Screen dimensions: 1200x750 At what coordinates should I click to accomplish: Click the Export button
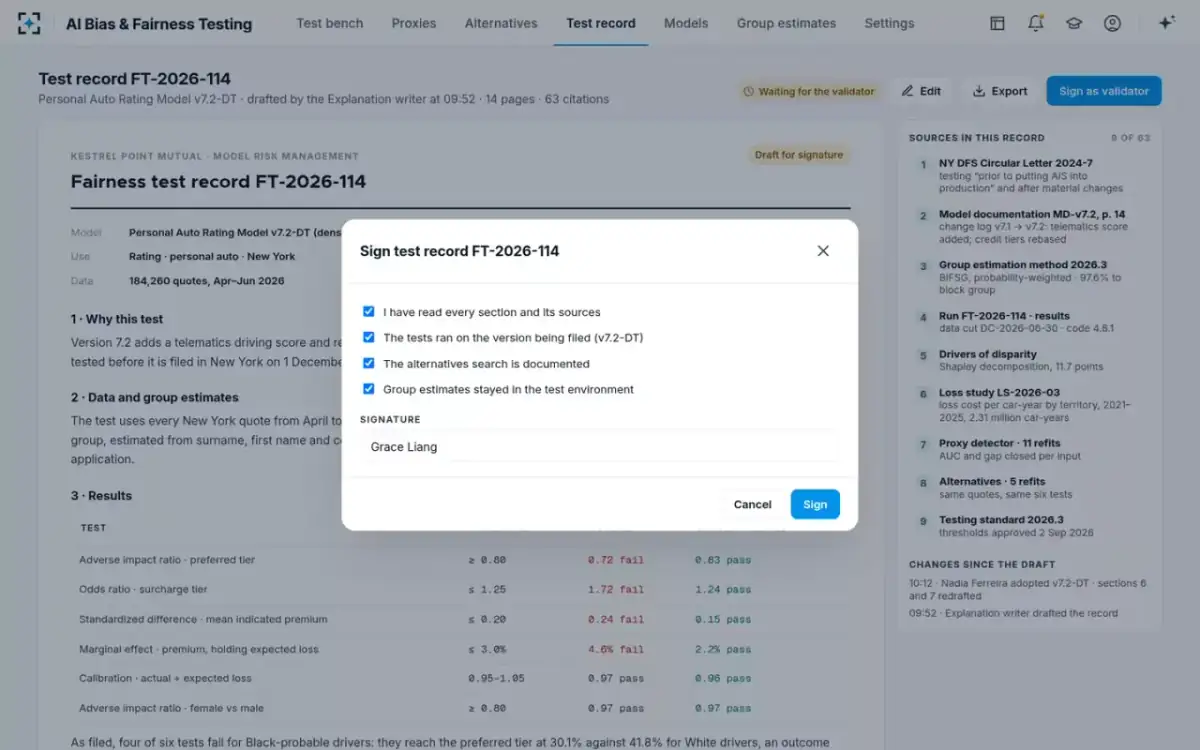coord(1000,91)
